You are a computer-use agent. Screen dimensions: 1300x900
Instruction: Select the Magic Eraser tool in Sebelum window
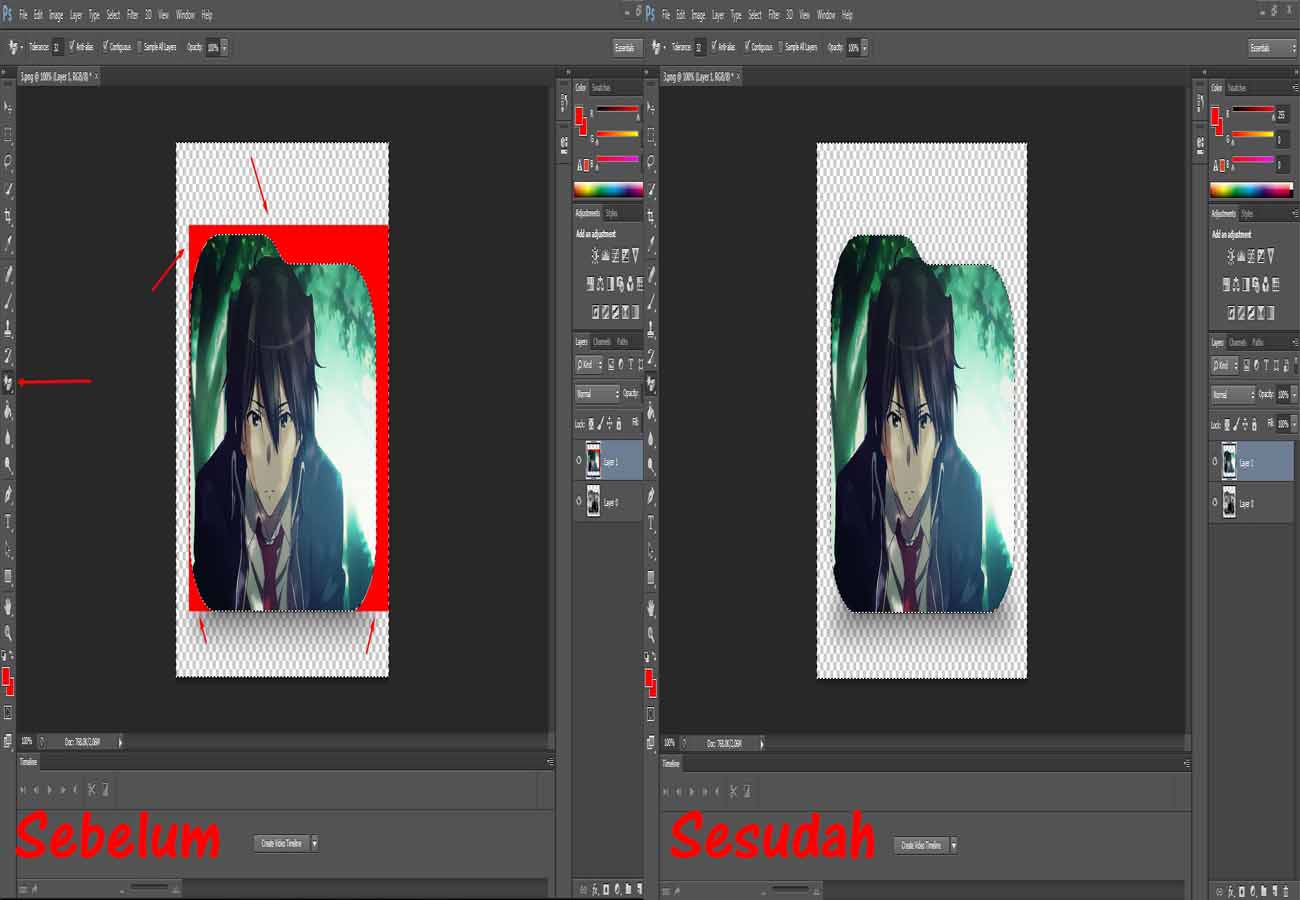[x=8, y=382]
